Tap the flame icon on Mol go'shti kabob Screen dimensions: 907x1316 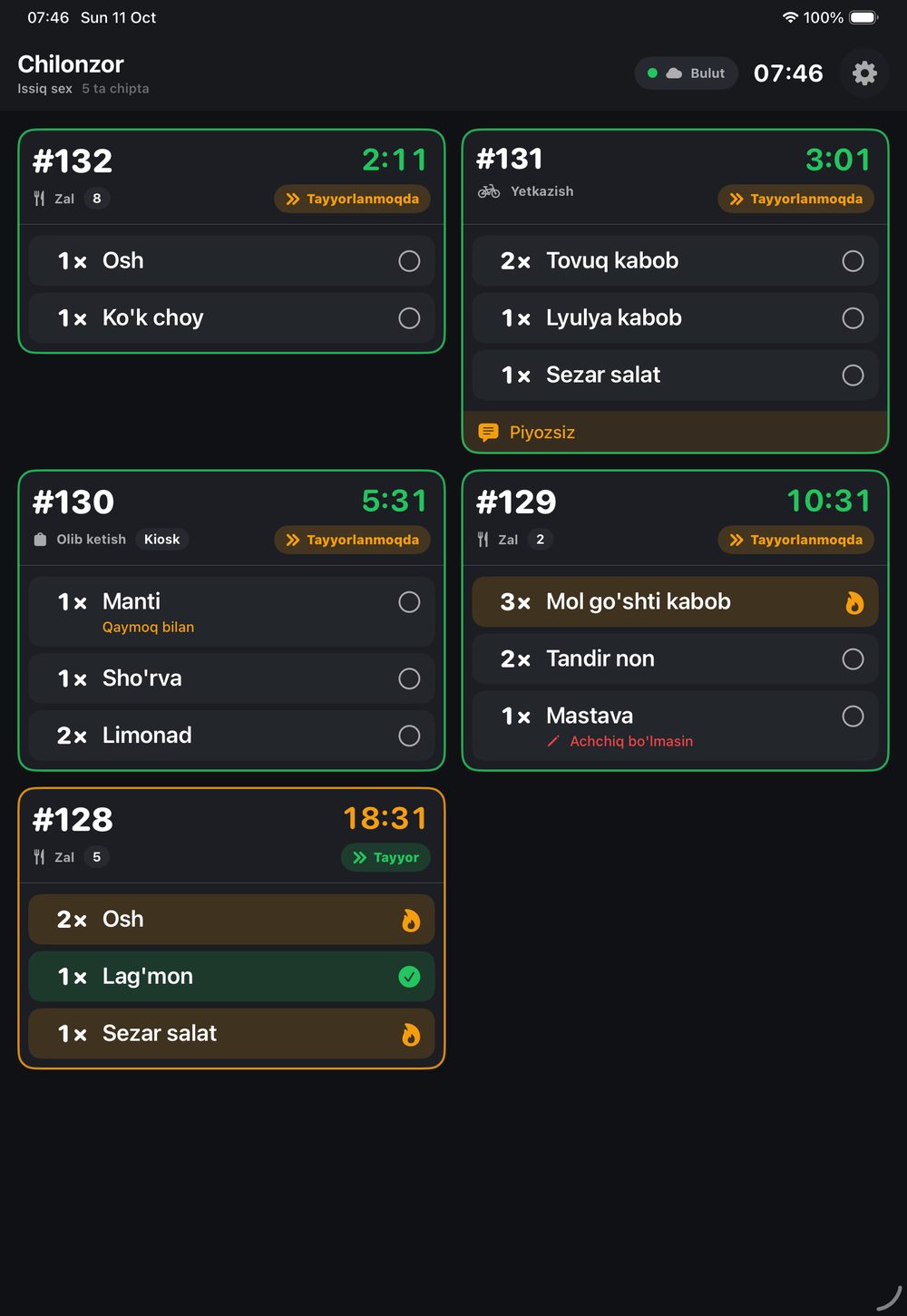click(x=854, y=603)
